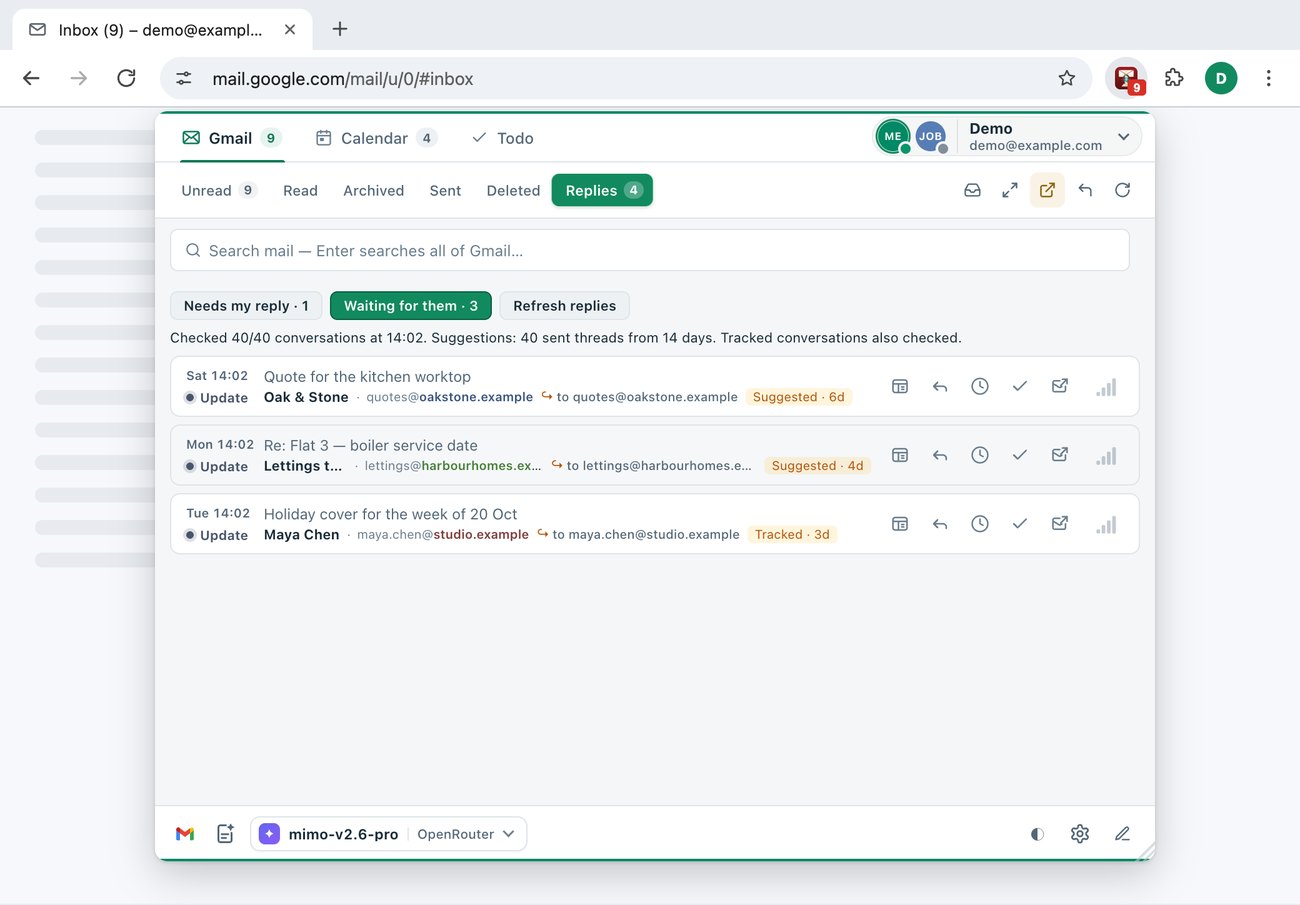Click the inbox tray icon in the toolbar
The width and height of the screenshot is (1300, 905).
[972, 190]
